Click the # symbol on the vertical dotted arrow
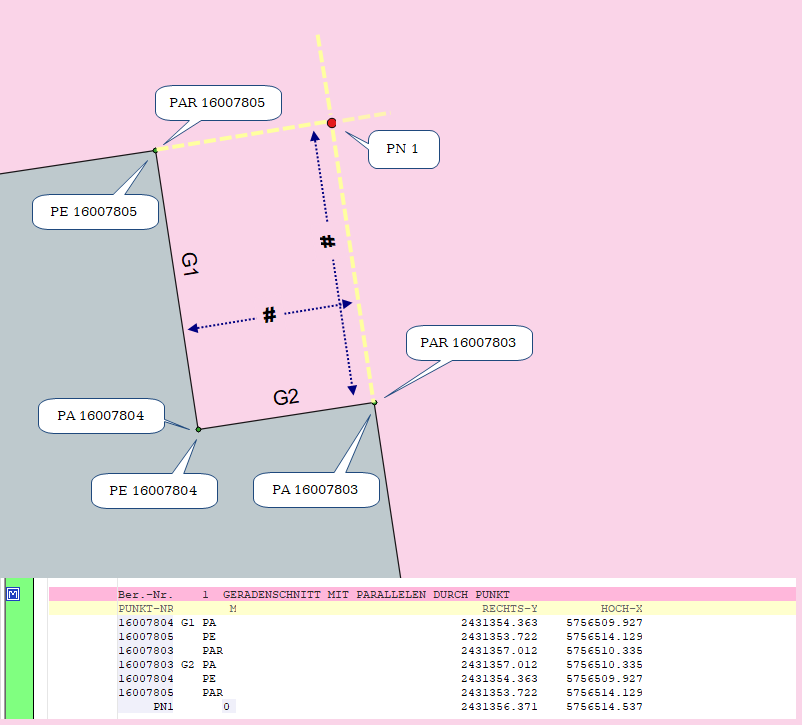Image resolution: width=802 pixels, height=725 pixels. click(x=327, y=241)
